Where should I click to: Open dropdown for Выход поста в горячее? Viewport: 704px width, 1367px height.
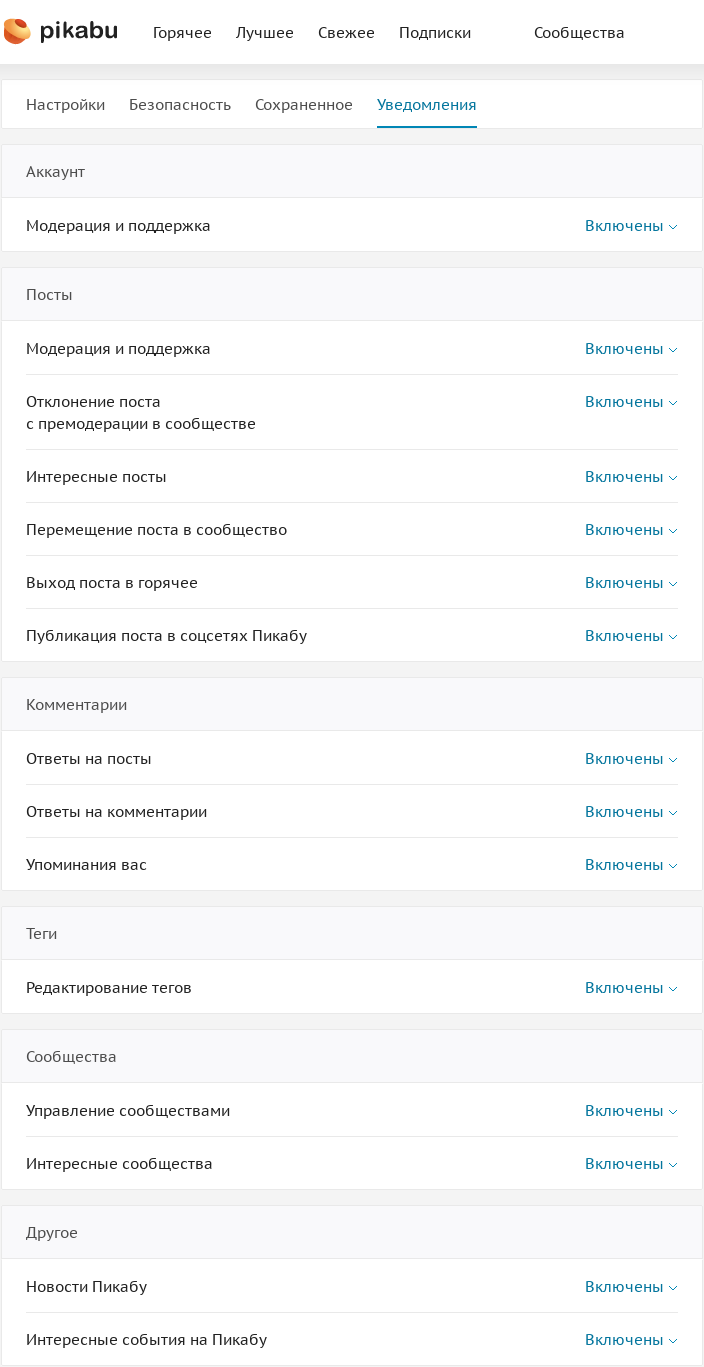click(630, 583)
